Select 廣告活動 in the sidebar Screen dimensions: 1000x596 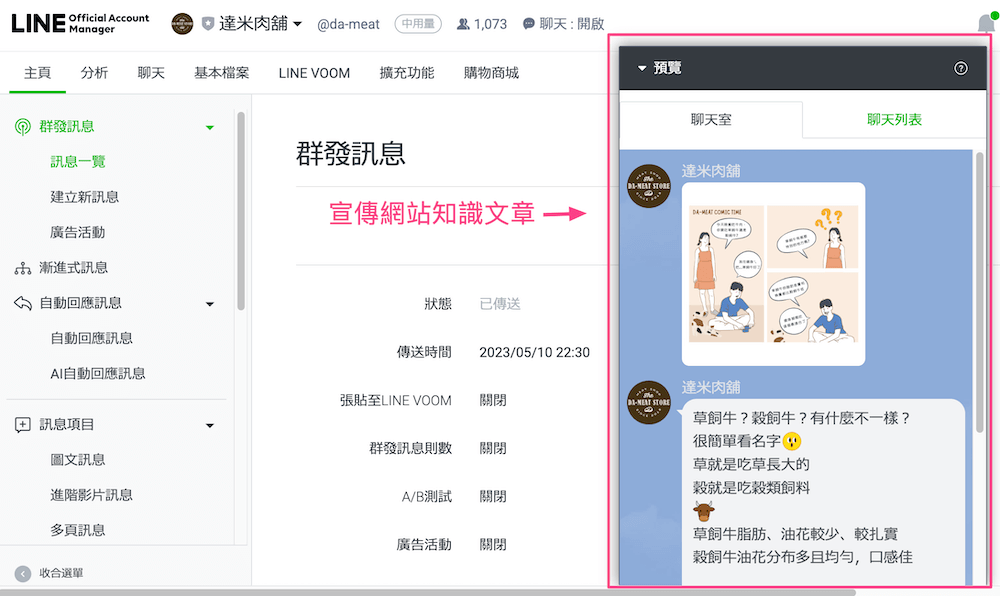click(77, 232)
